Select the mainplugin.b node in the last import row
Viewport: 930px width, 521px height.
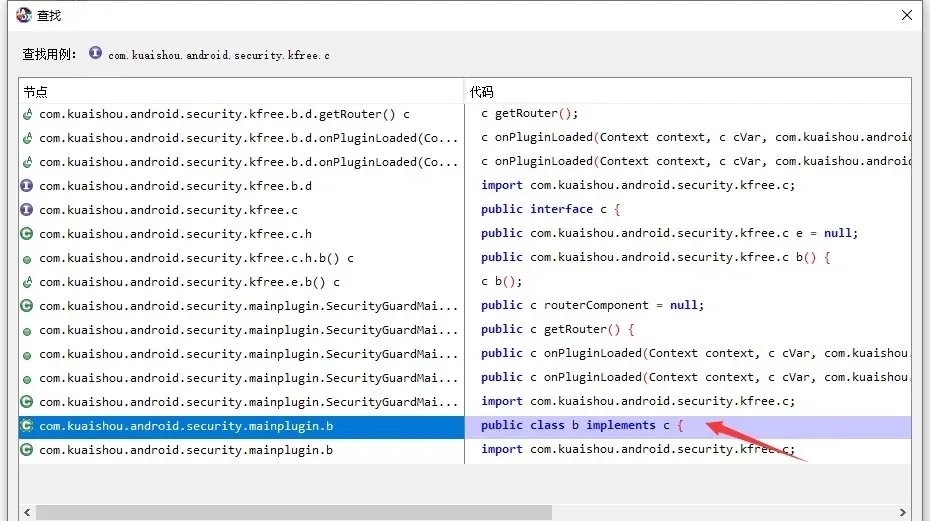pos(186,450)
